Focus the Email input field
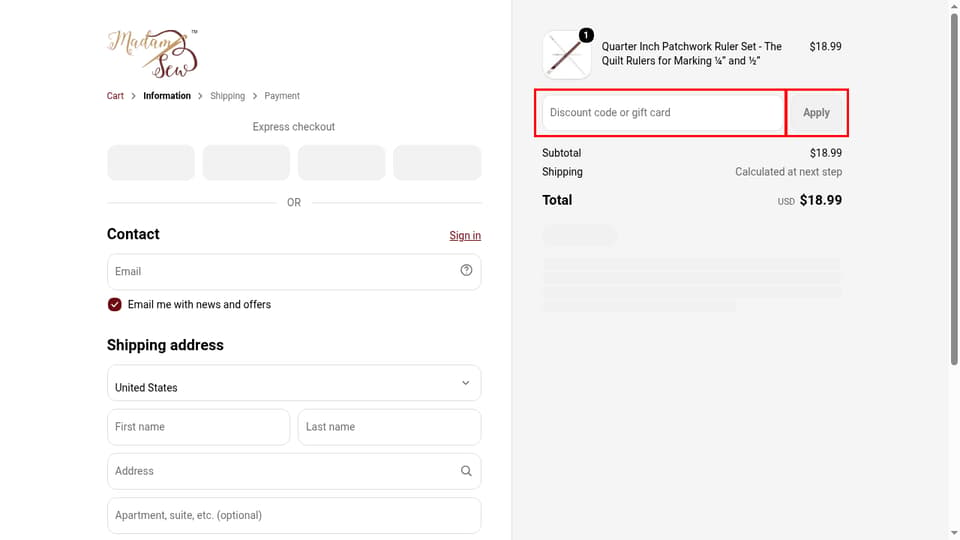 coord(294,272)
